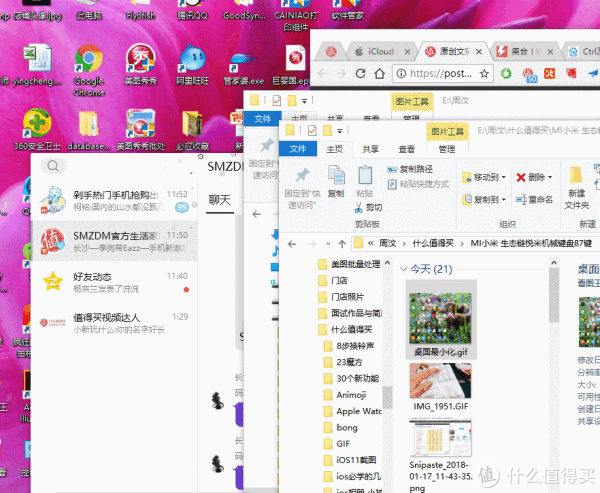Click 周汶 in Explorer breadcrumb

pyautogui.click(x=387, y=243)
